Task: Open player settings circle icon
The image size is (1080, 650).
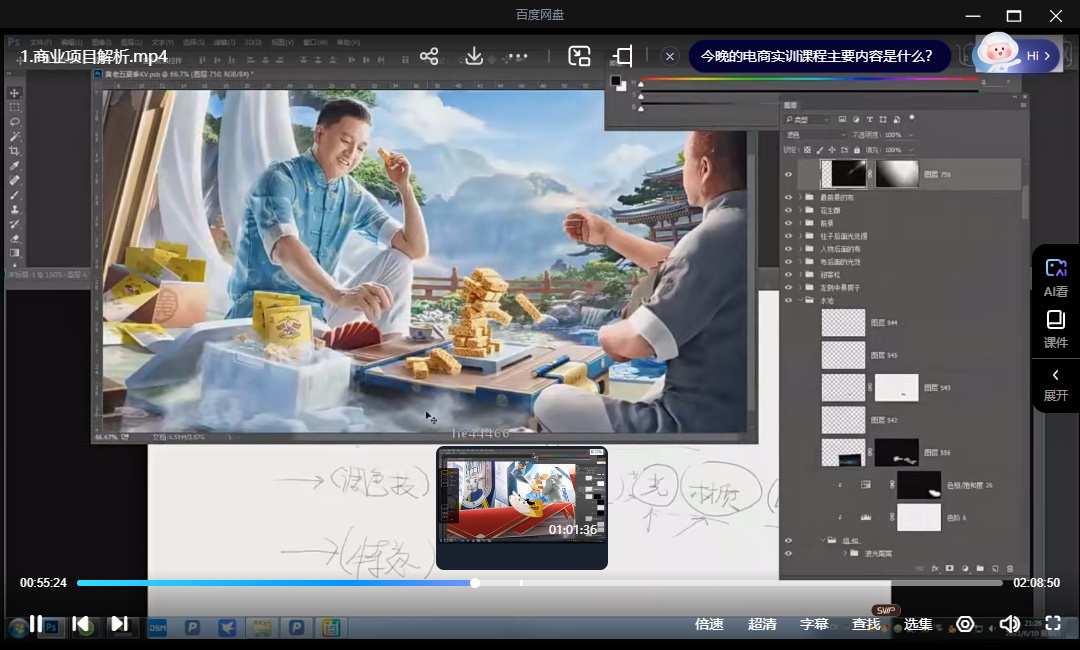Action: [x=965, y=624]
